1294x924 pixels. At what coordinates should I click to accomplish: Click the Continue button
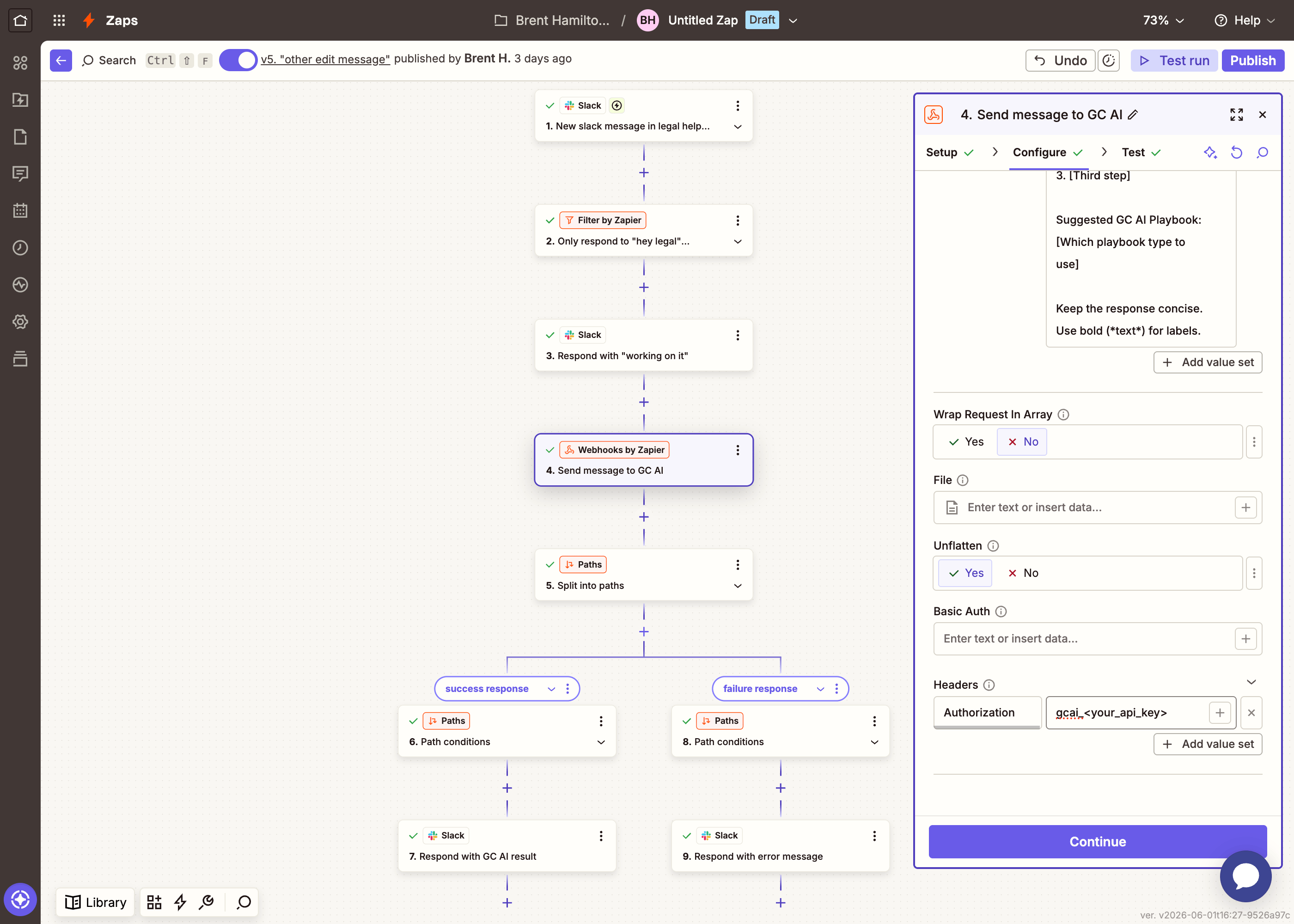pos(1097,842)
